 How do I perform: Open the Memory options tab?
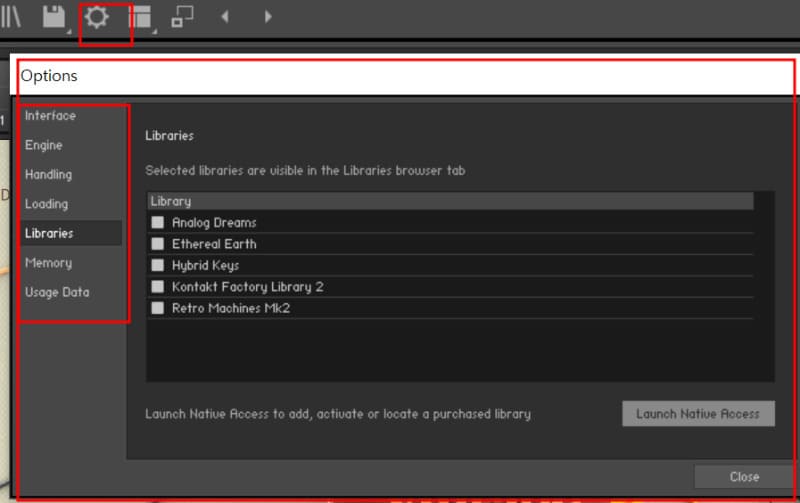[x=48, y=263]
